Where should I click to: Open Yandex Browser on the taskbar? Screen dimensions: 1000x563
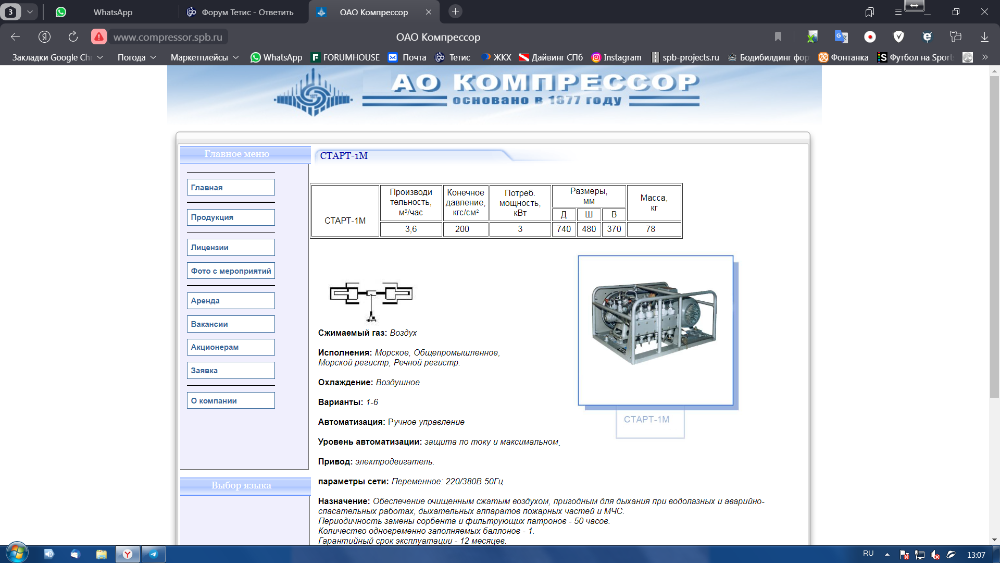tap(128, 554)
